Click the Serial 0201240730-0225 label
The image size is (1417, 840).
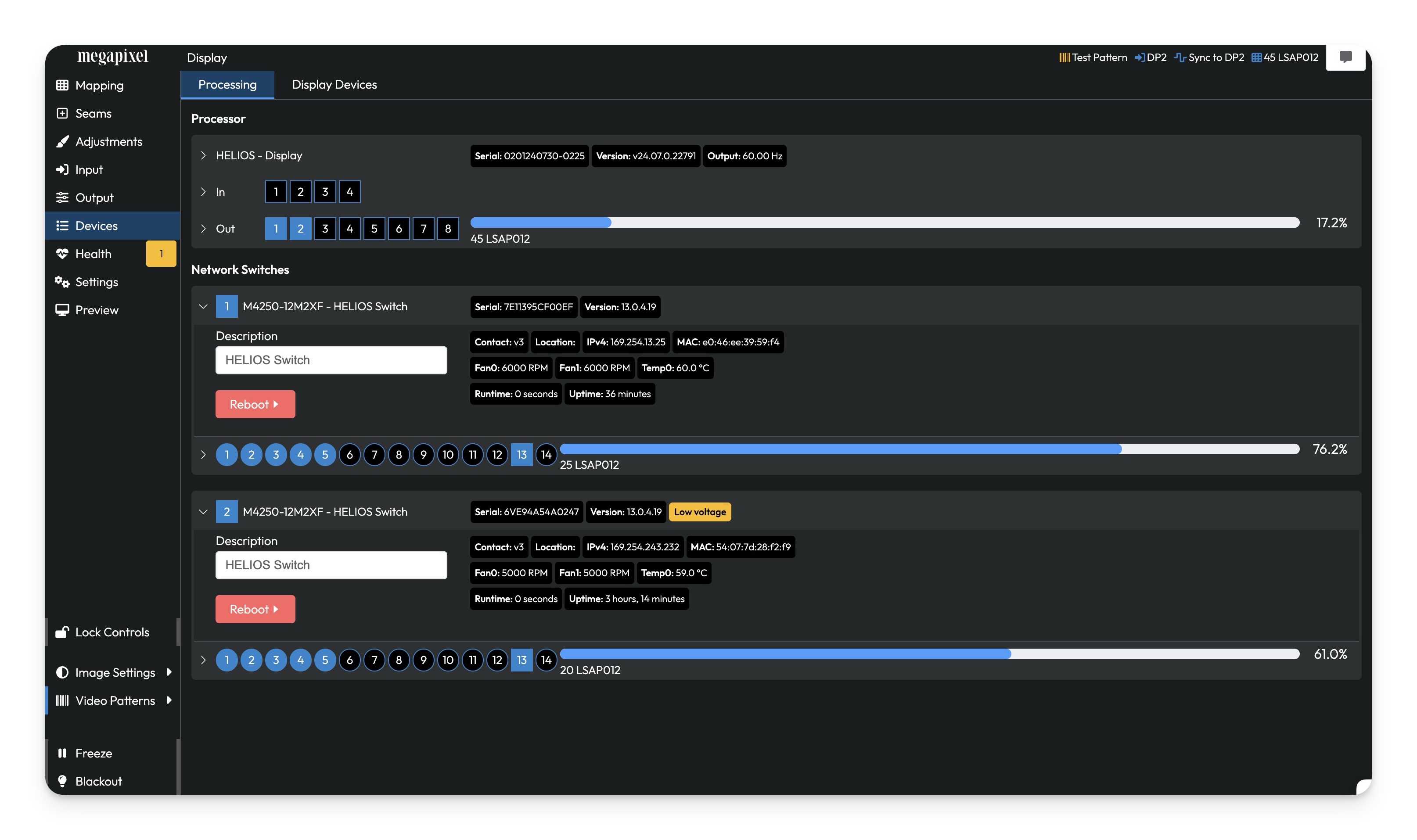pos(529,156)
